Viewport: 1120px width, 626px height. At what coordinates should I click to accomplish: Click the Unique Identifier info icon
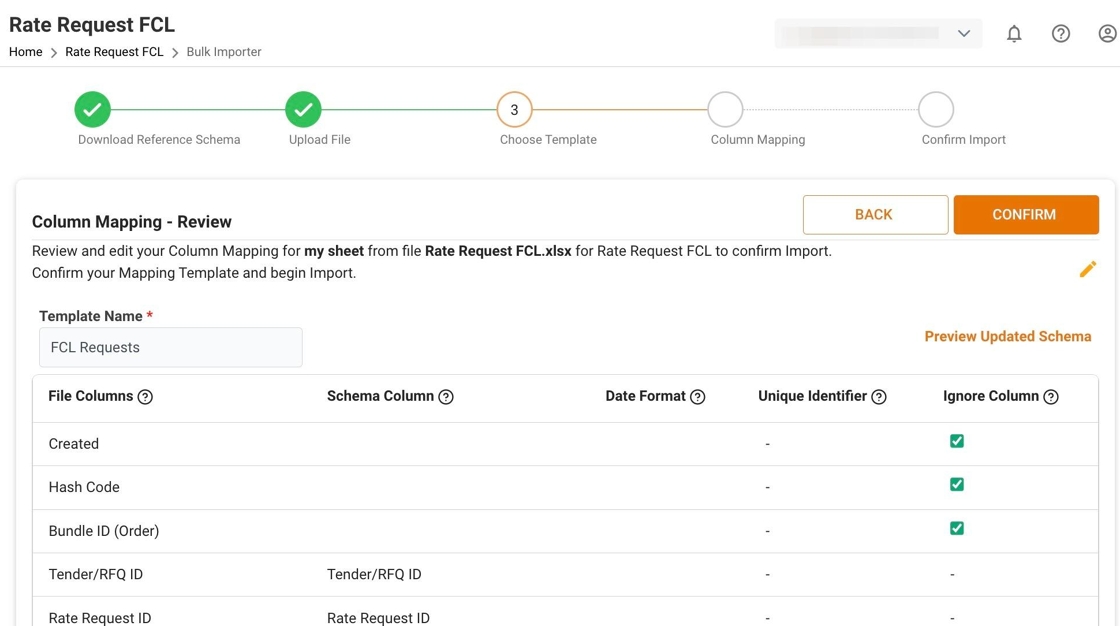click(x=879, y=397)
